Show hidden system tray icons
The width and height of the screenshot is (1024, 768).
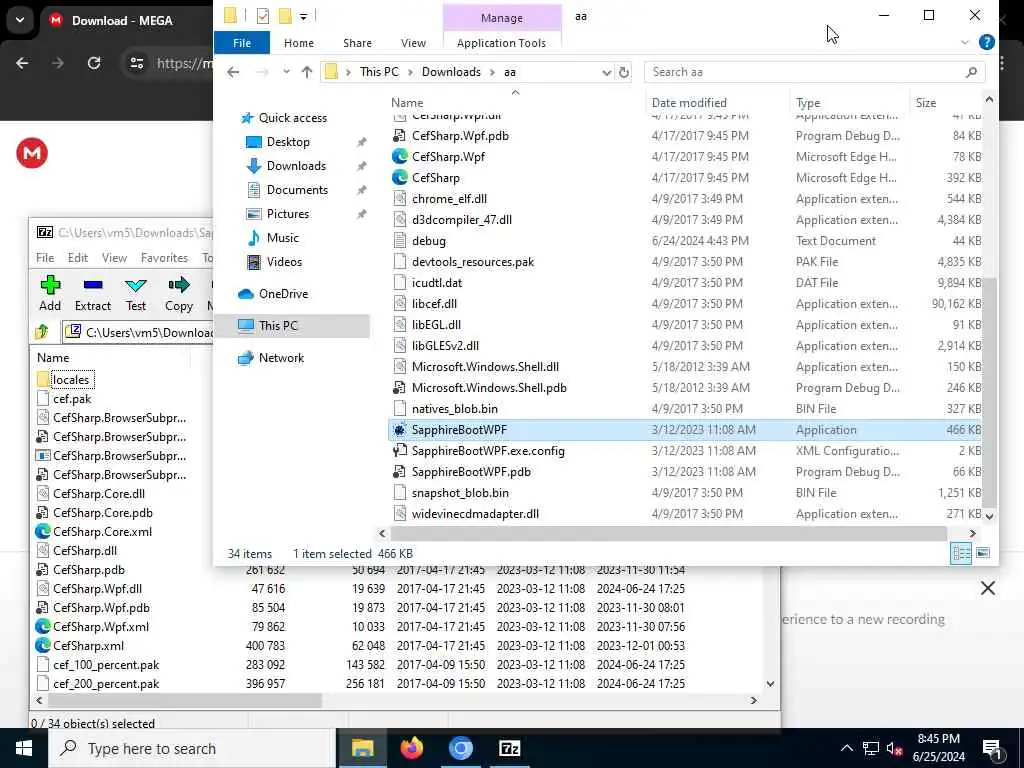[846, 748]
